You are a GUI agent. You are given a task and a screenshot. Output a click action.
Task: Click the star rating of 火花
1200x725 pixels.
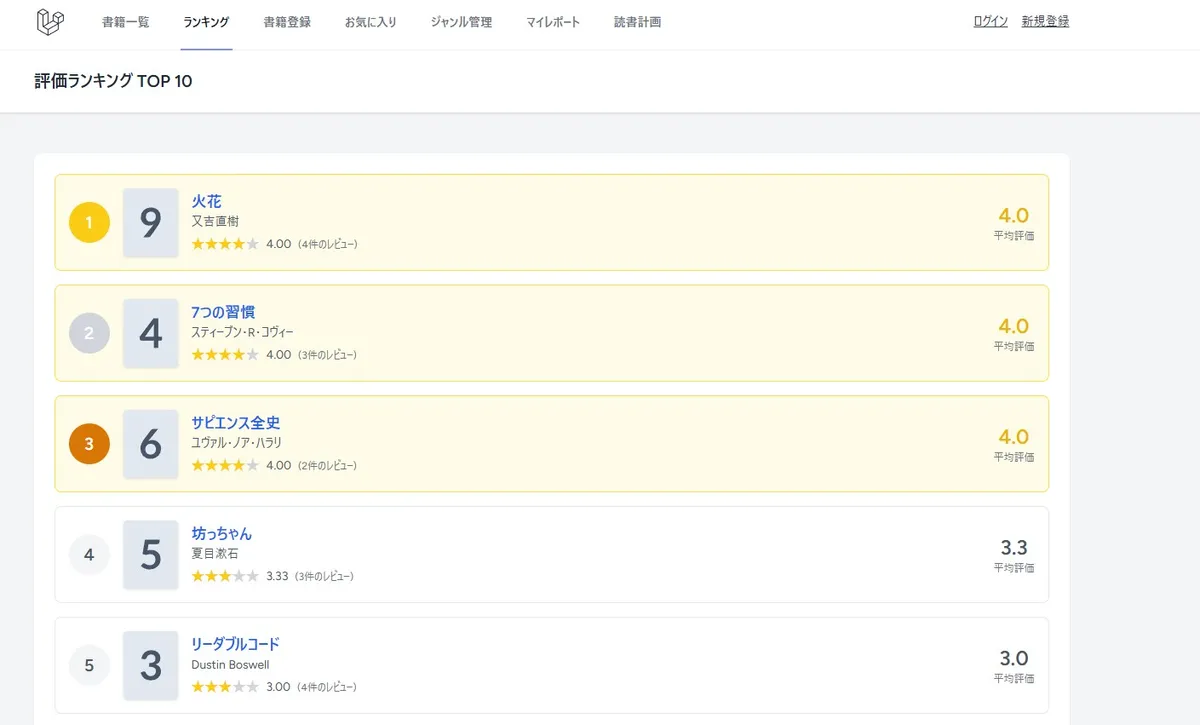[x=225, y=244]
